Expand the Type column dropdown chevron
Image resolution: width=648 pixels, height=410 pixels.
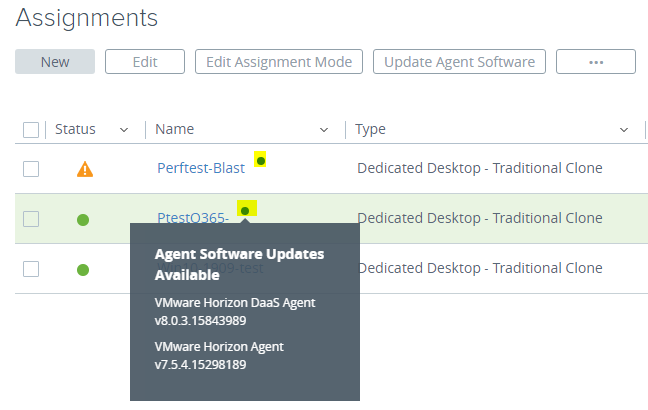(624, 130)
